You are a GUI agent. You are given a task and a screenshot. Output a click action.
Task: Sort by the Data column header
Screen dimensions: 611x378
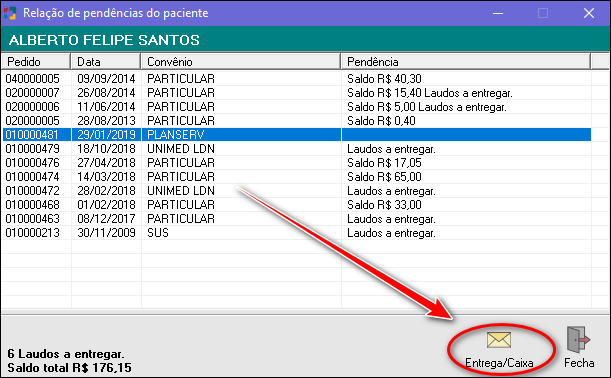tap(106, 62)
